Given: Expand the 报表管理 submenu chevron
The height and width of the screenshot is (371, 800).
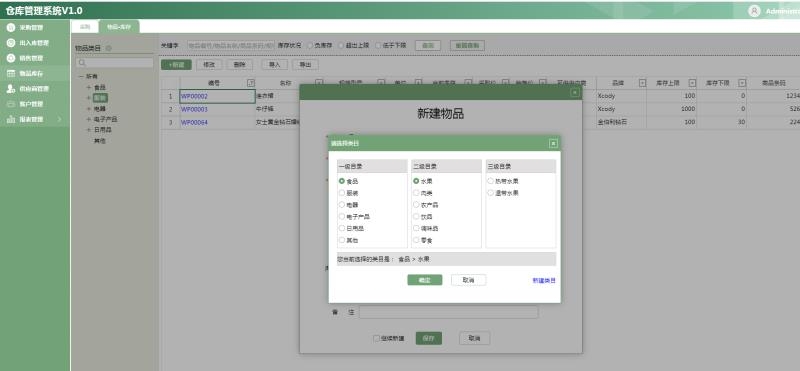Looking at the screenshot, I should tap(59, 119).
